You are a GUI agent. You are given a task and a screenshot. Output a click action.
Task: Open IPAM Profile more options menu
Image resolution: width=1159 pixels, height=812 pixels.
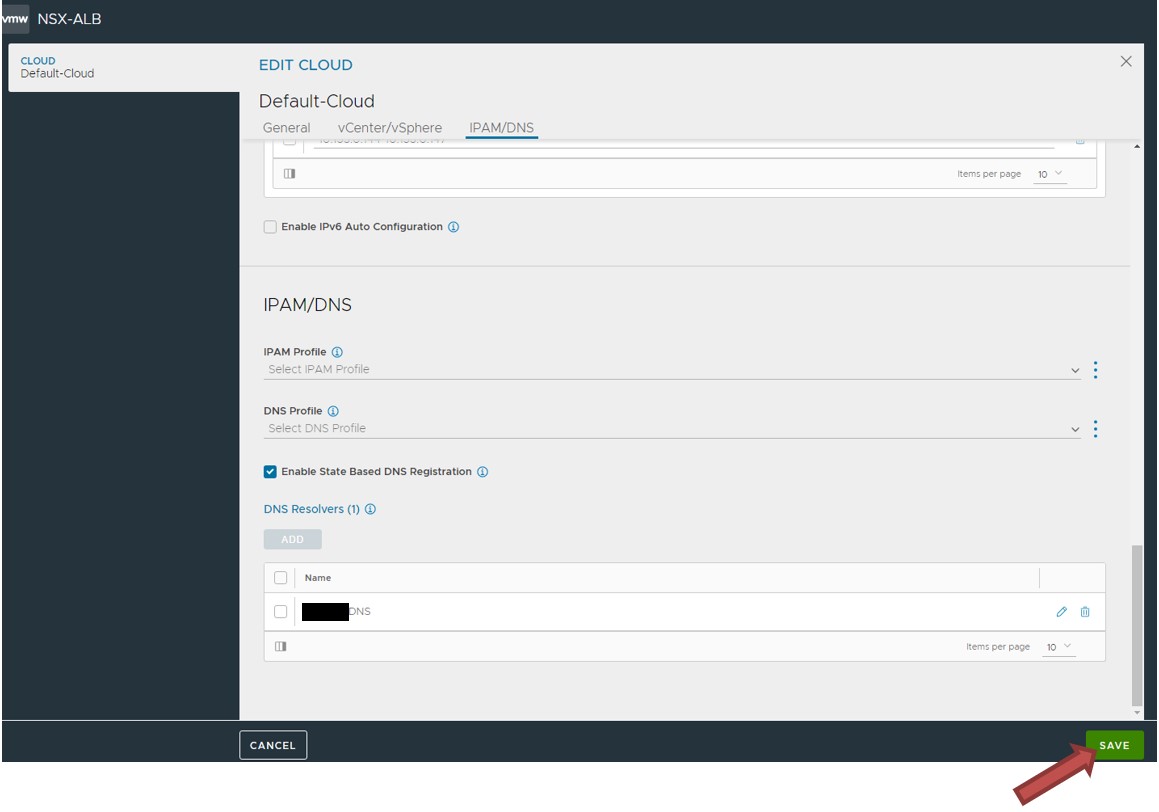(x=1095, y=369)
